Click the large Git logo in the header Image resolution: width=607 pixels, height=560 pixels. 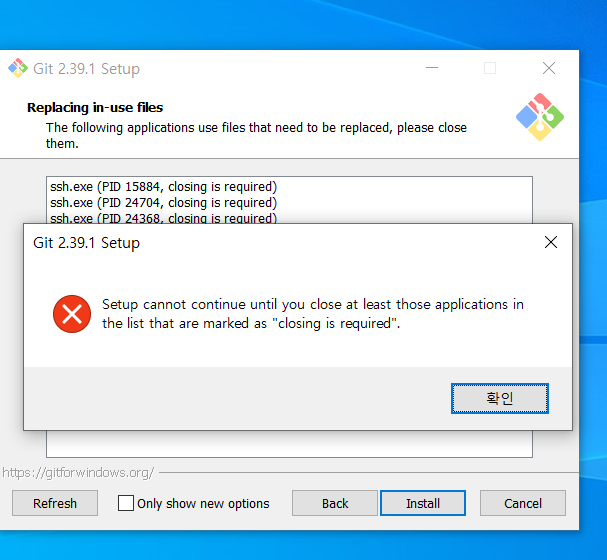coord(540,117)
